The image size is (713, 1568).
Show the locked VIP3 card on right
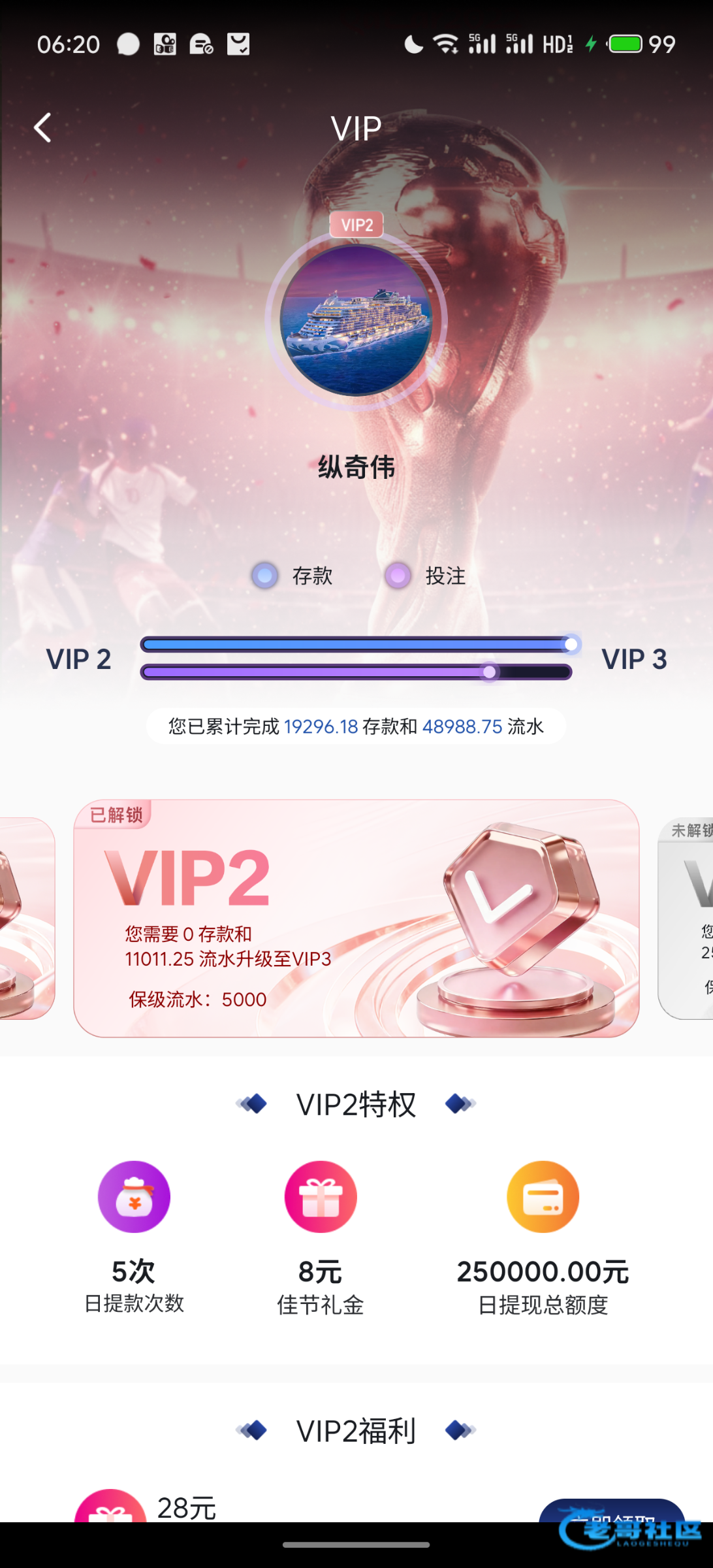pyautogui.click(x=686, y=918)
